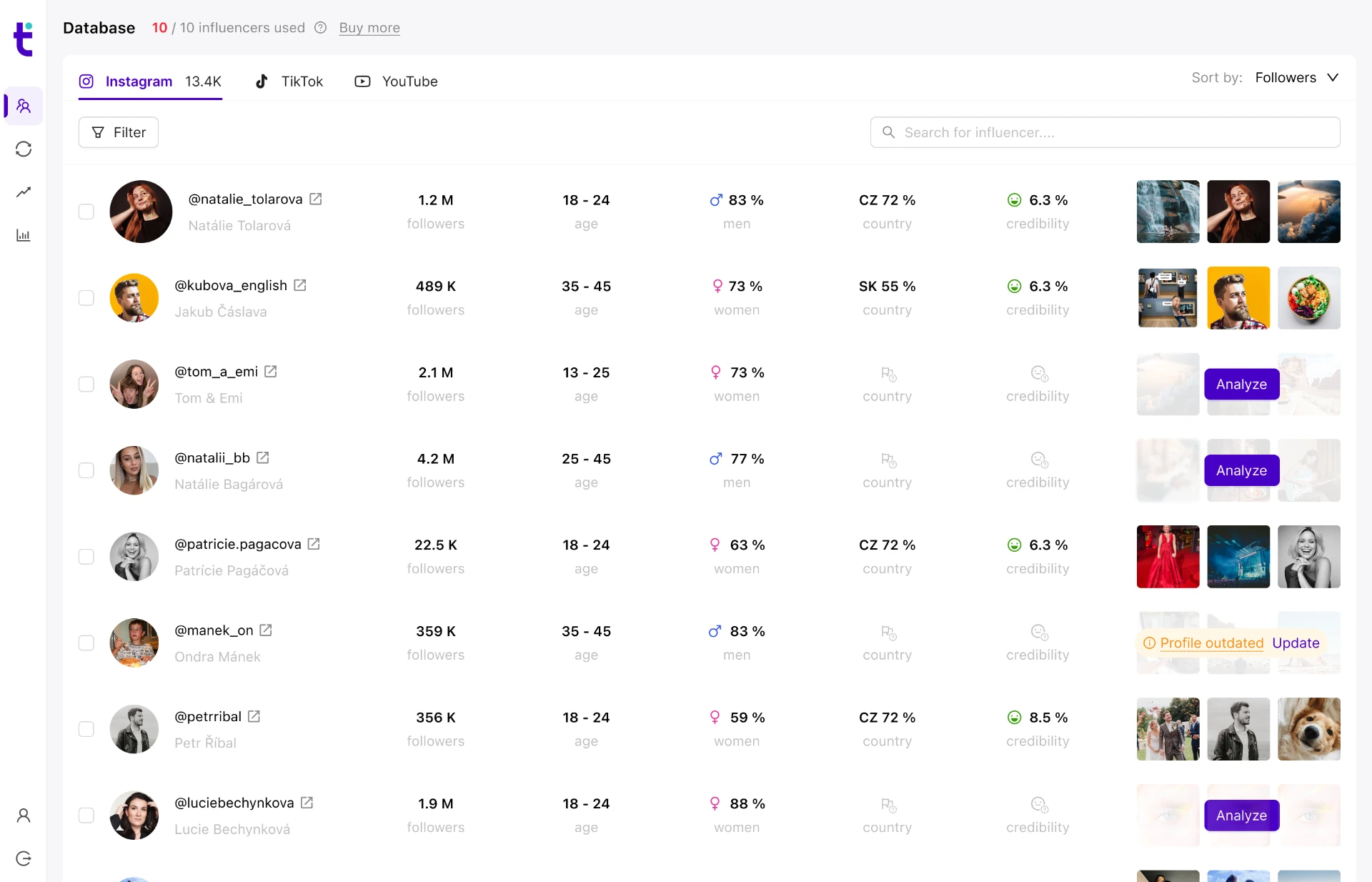This screenshot has width=1372, height=882.
Task: Select the checkbox for @petrribal
Action: 86,729
